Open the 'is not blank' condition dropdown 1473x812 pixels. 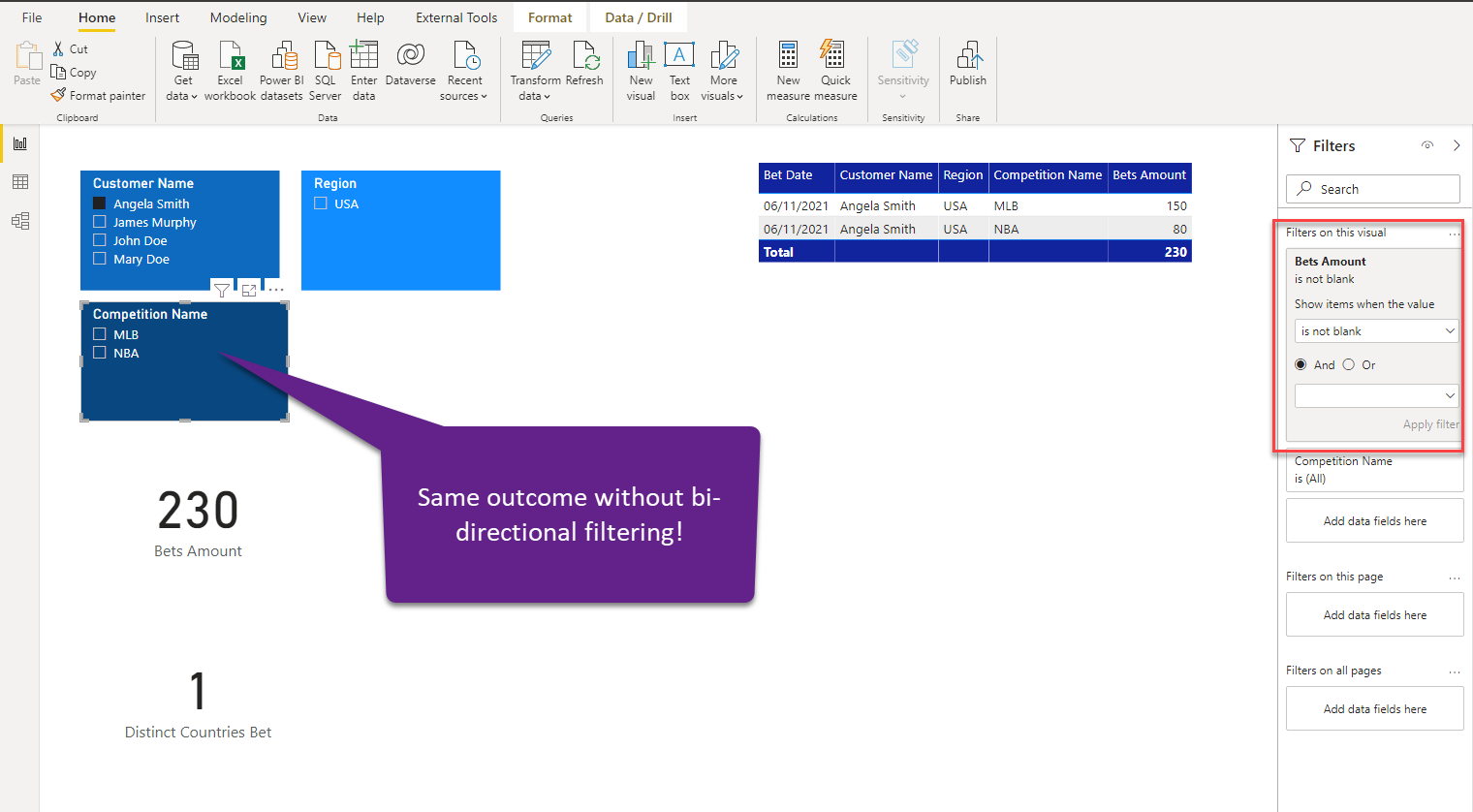click(x=1376, y=330)
